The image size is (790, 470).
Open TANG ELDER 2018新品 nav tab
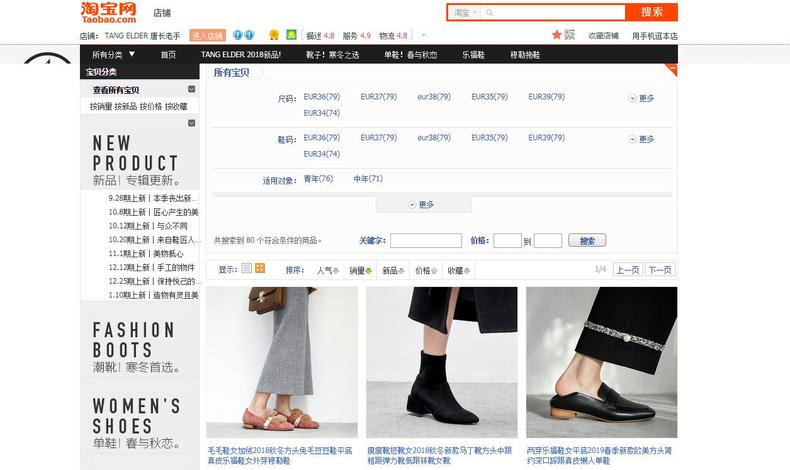click(241, 54)
